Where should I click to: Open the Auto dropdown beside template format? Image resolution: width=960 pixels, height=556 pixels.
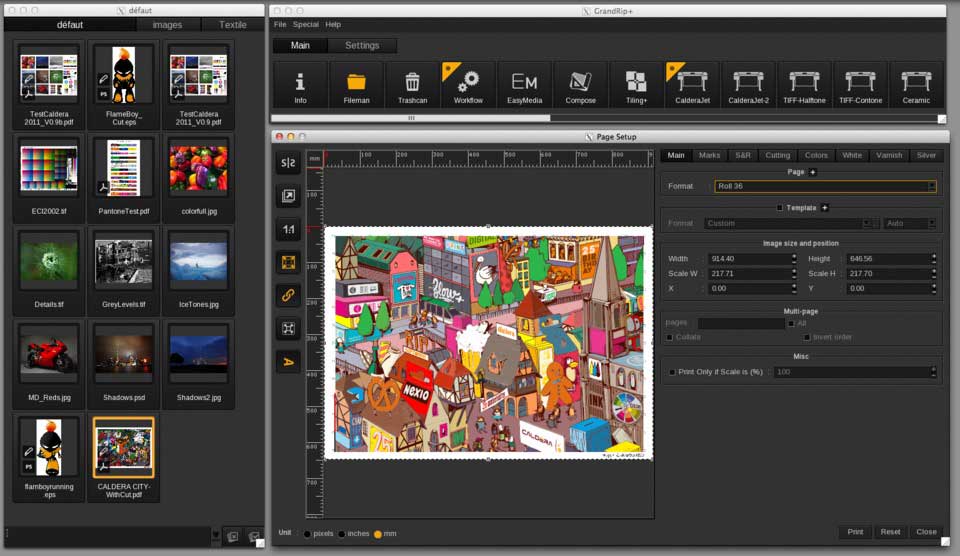[x=910, y=224]
